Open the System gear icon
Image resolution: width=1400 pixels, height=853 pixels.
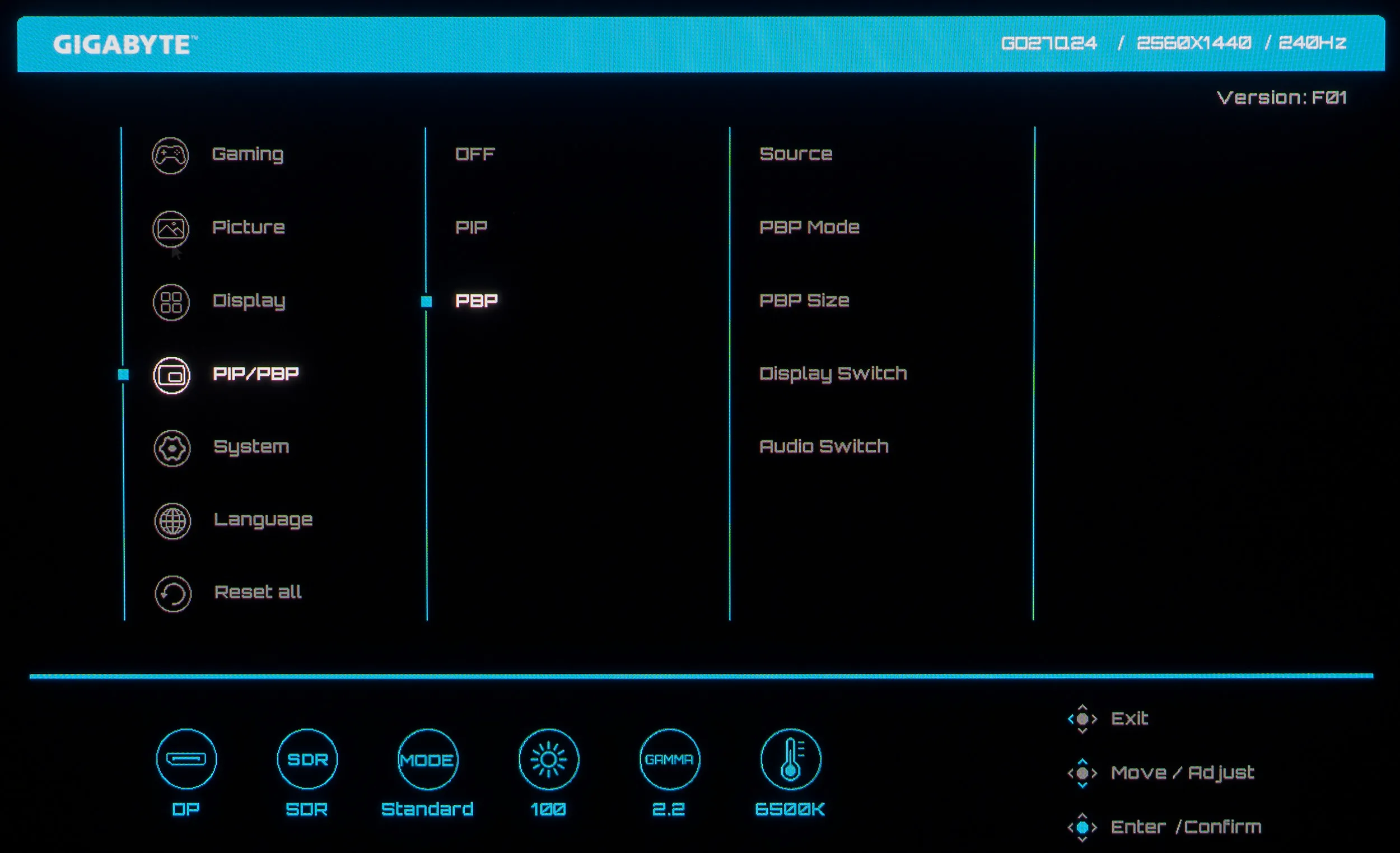(171, 449)
